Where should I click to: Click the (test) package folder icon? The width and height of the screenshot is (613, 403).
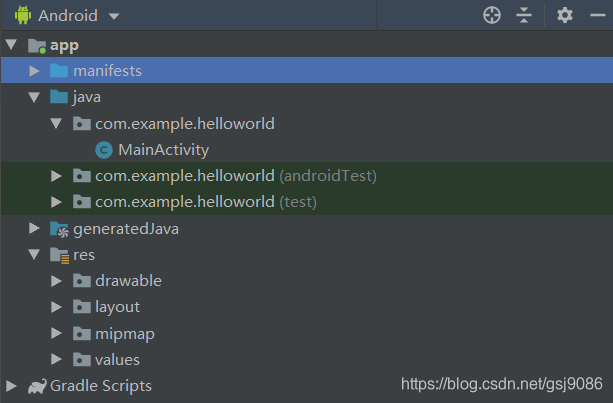click(82, 202)
